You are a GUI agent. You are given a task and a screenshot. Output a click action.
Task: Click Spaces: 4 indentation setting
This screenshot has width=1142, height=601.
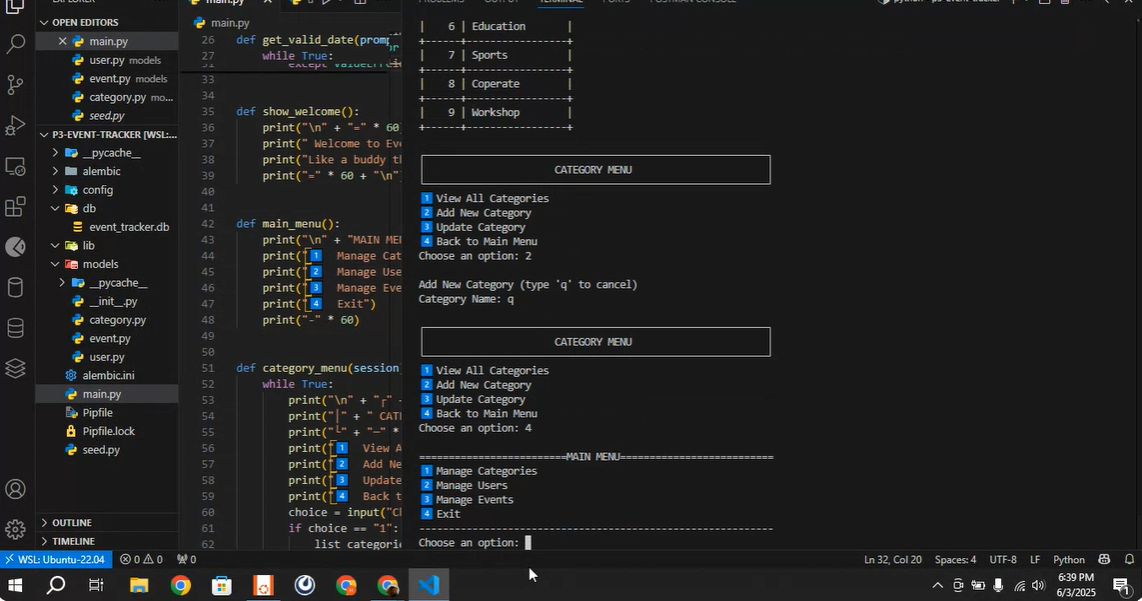955,560
